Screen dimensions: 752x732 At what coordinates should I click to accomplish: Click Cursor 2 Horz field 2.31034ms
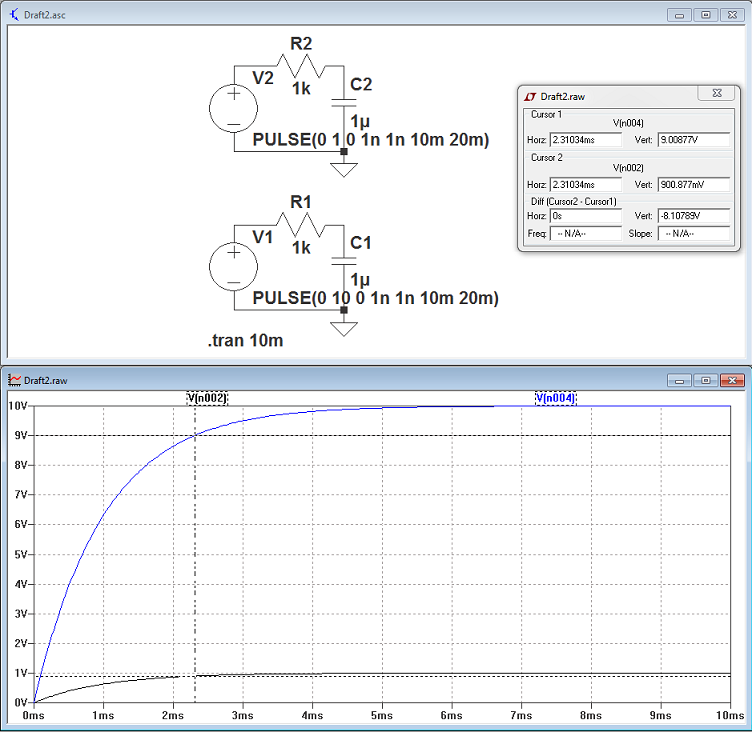pyautogui.click(x=586, y=185)
